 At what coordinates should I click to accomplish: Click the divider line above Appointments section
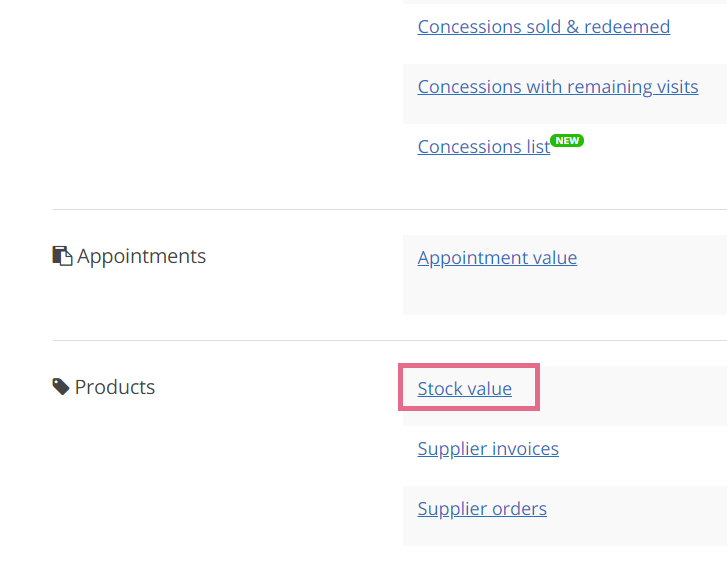389,209
